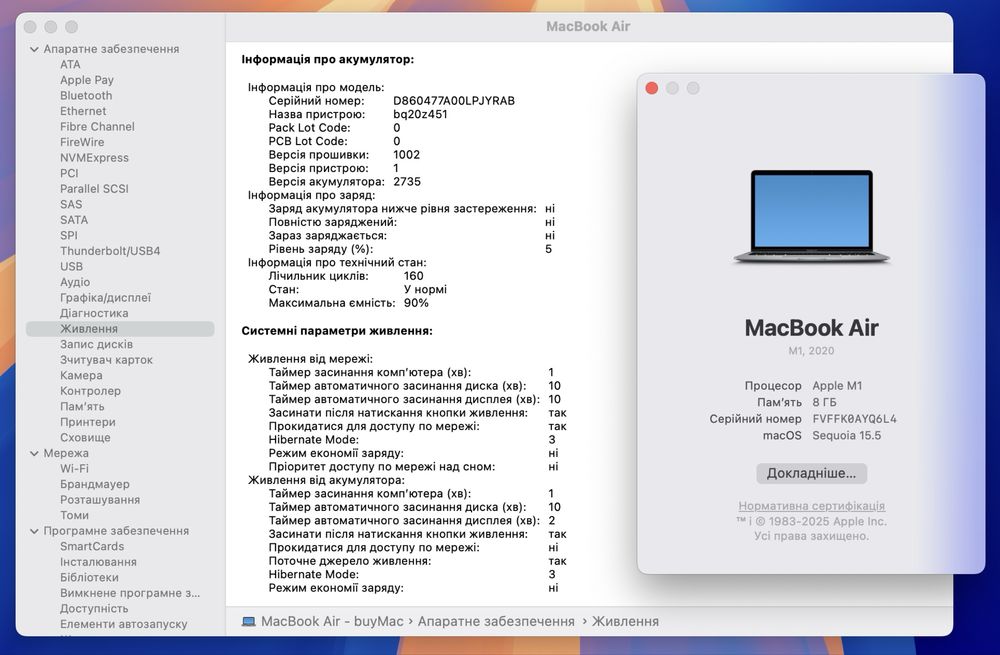Click the Системні параметри живлення heading

[x=337, y=331]
